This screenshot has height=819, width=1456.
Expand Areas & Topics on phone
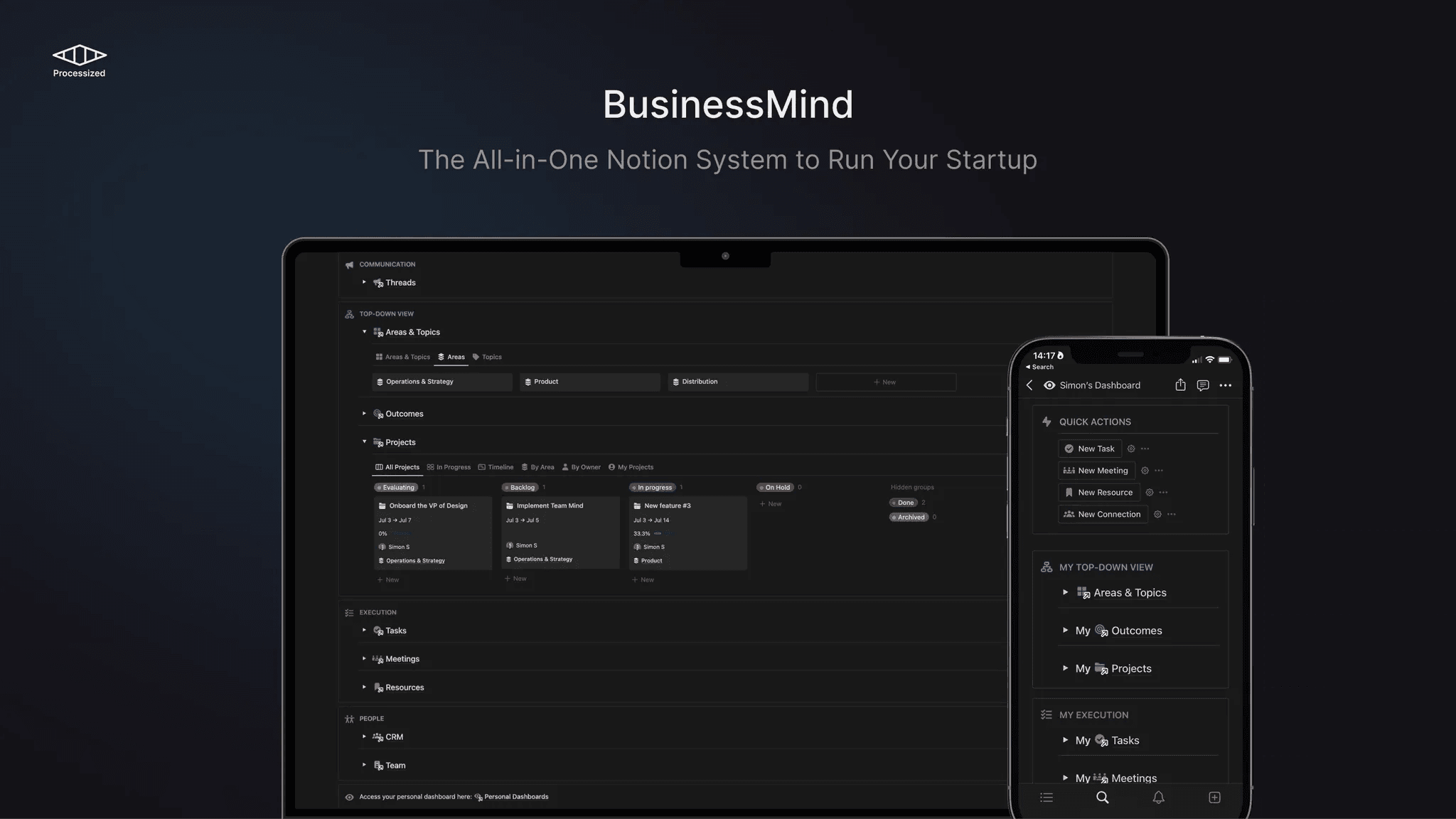(1065, 592)
